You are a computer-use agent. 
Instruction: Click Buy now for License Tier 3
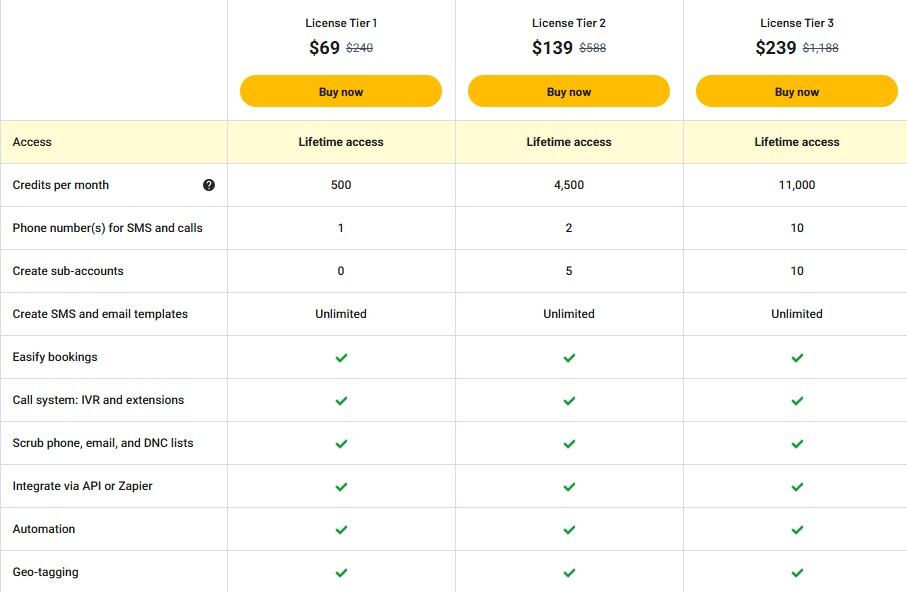point(797,91)
